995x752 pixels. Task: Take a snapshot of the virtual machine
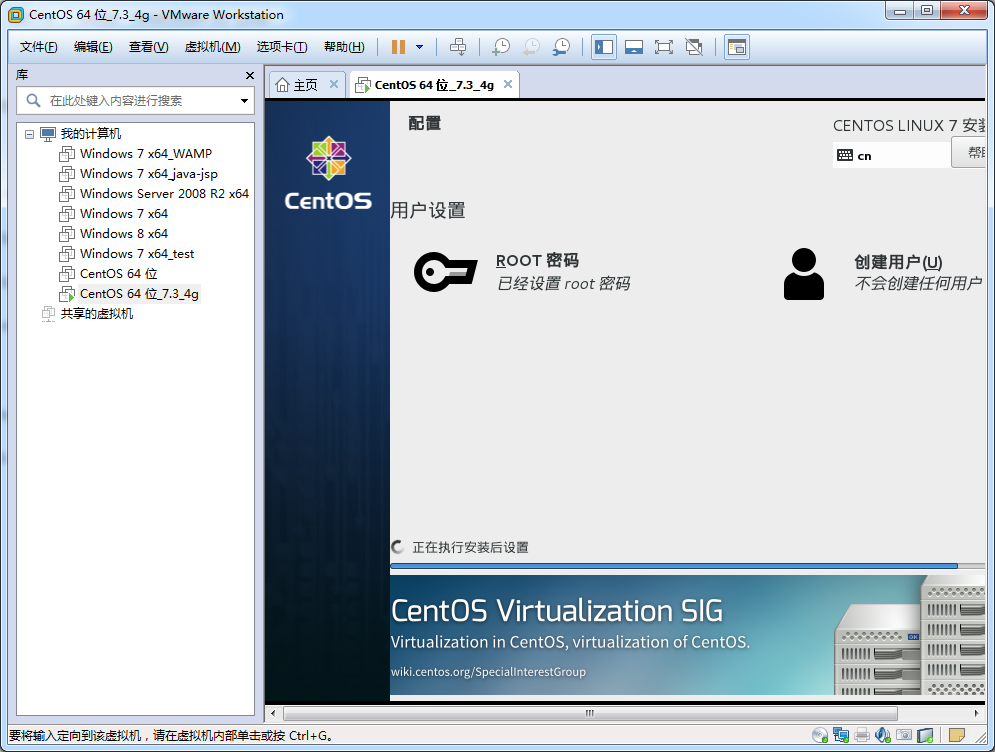point(501,47)
